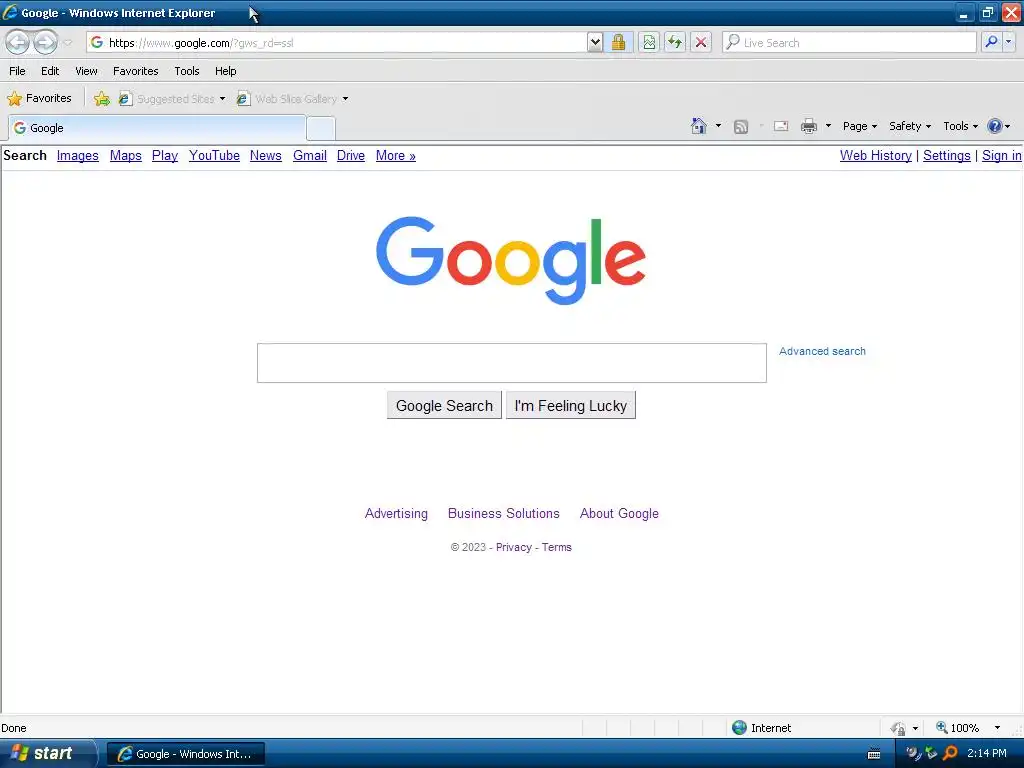Expand the Home button dropdown arrow
1024x768 pixels.
click(718, 126)
